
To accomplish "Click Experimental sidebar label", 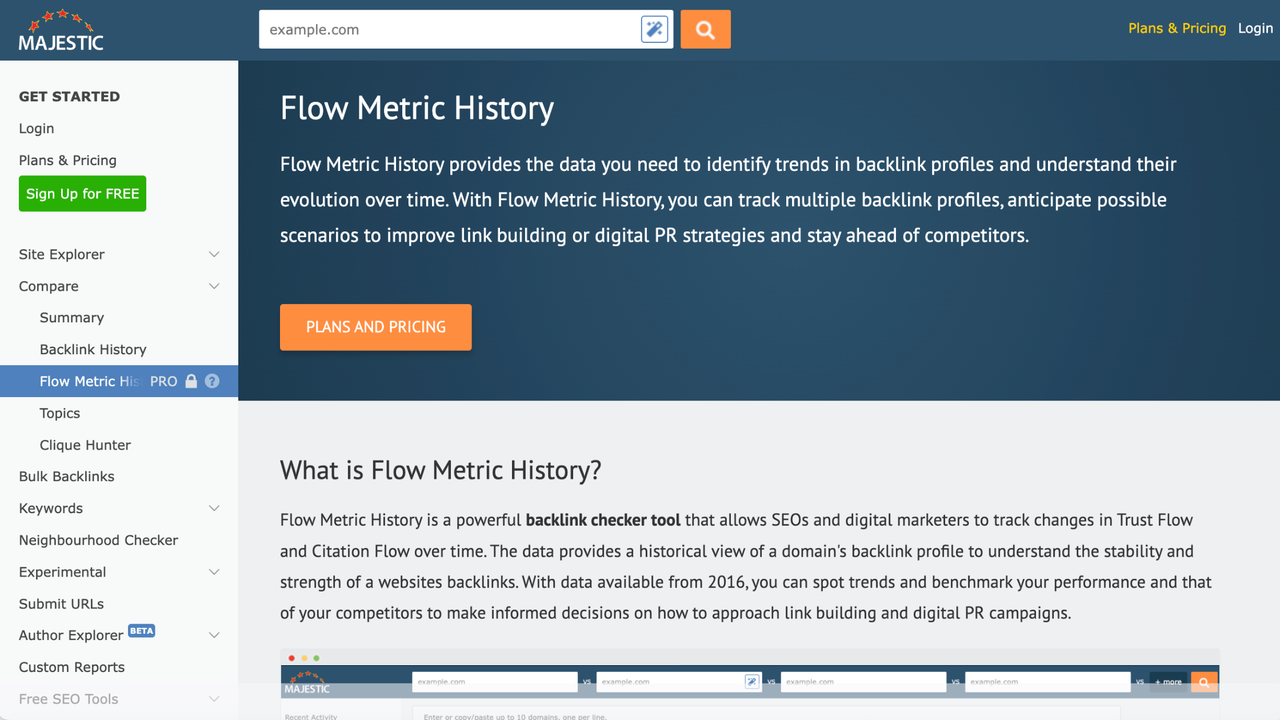I will [x=62, y=572].
